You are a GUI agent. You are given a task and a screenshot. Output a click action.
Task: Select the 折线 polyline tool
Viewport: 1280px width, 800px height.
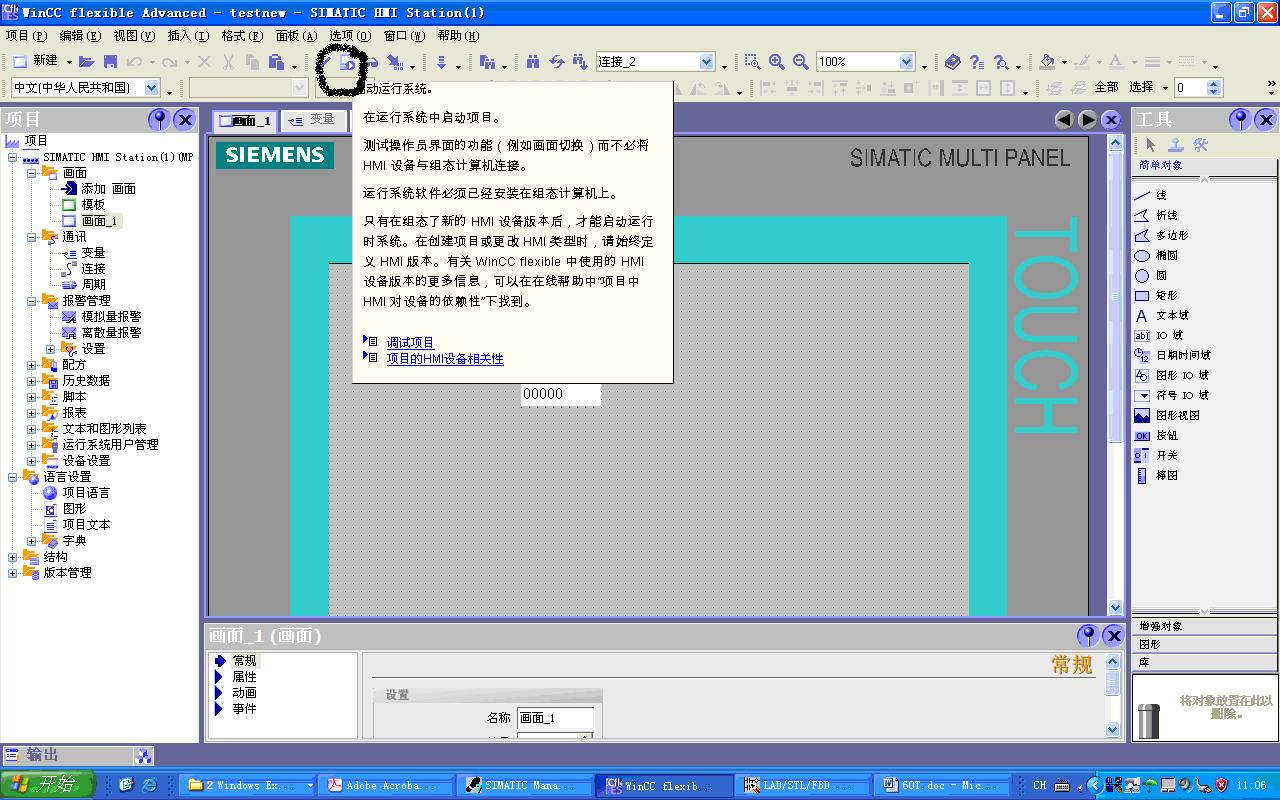click(x=1156, y=215)
